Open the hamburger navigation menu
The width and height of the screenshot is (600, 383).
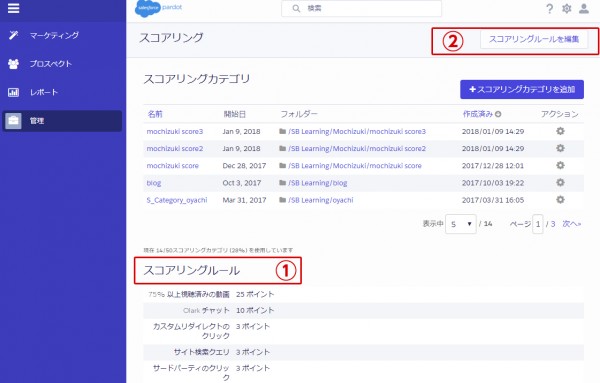13,8
